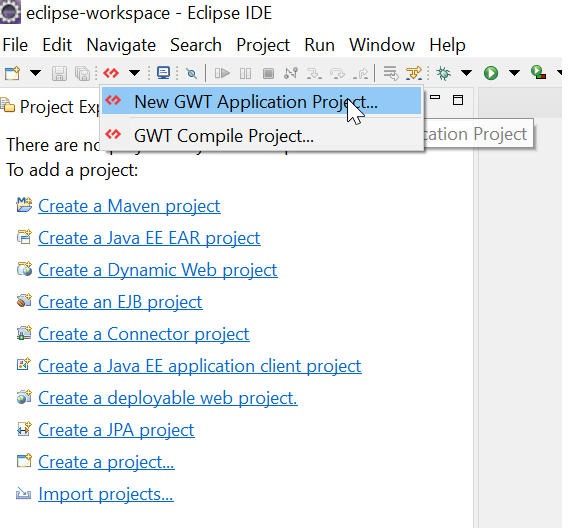
Task: Click Create a Java EE application client project
Action: 200,366
